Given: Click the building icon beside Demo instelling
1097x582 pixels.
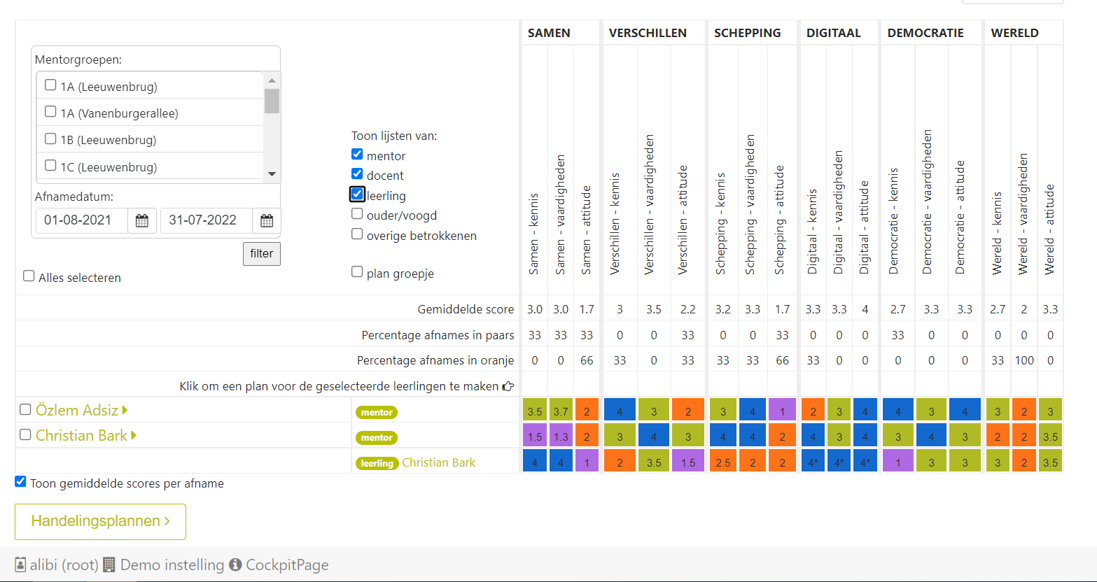Looking at the screenshot, I should coord(109,565).
